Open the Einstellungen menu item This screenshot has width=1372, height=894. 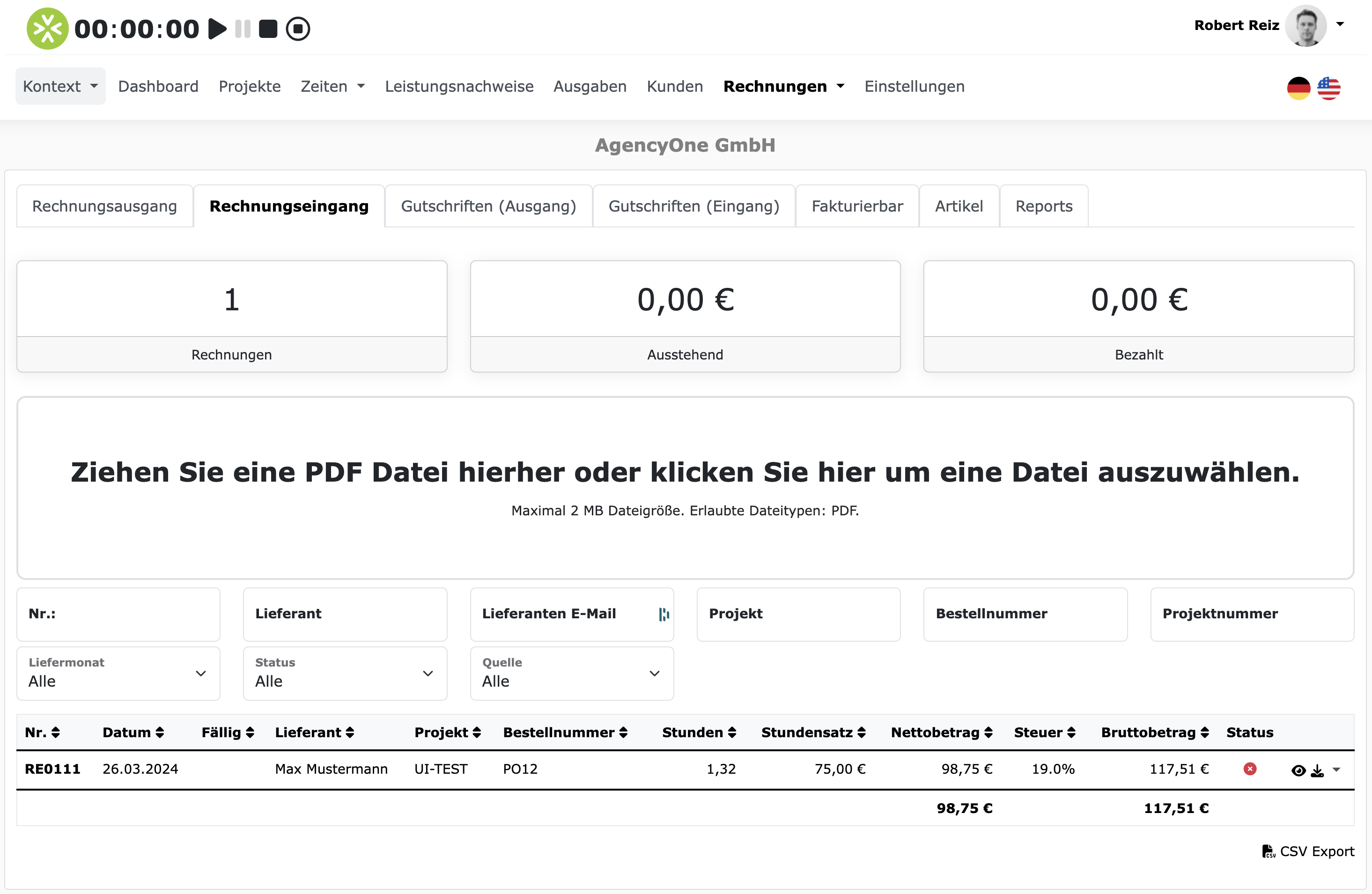(x=915, y=87)
